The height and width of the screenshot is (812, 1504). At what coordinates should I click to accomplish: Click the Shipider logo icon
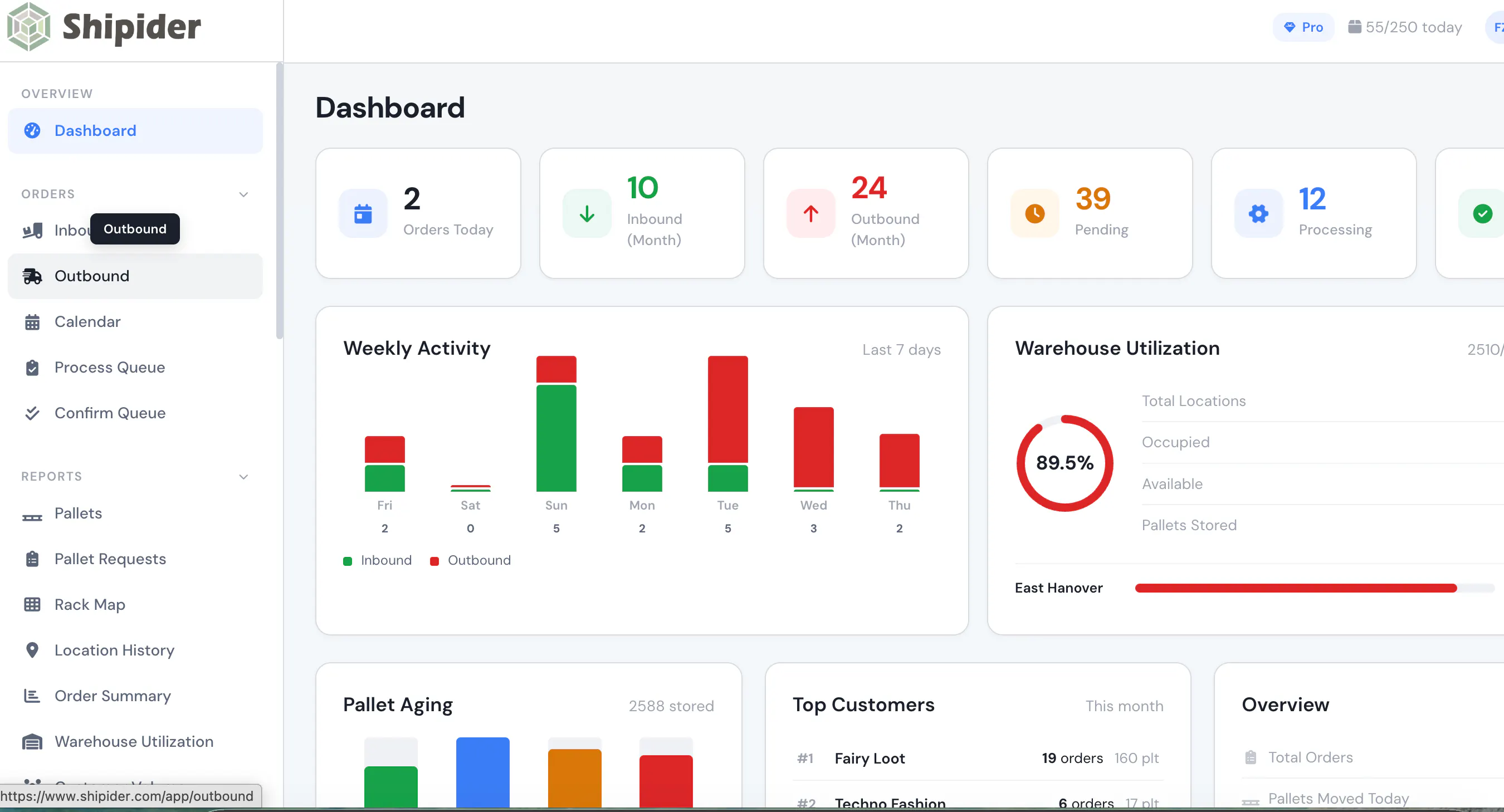(28, 27)
